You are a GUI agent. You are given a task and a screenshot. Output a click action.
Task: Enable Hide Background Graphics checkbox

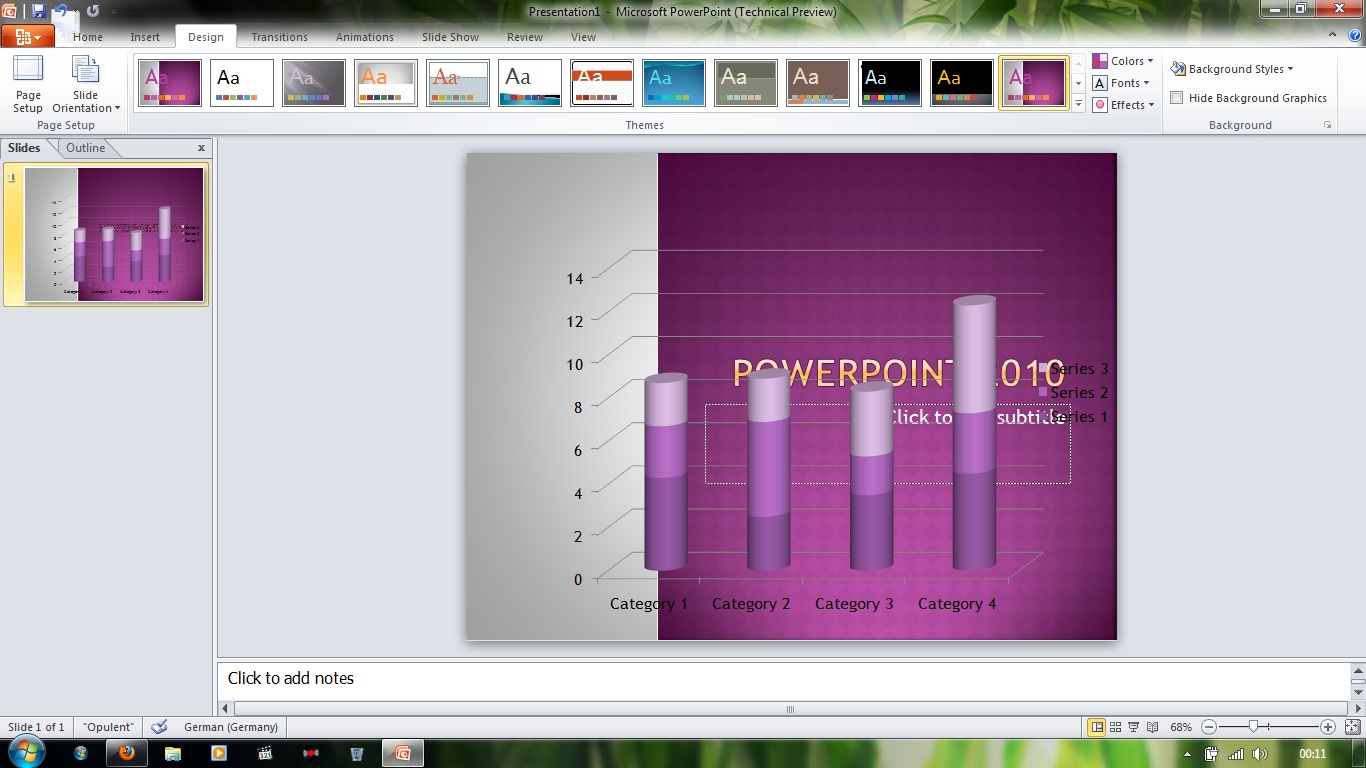tap(1177, 98)
